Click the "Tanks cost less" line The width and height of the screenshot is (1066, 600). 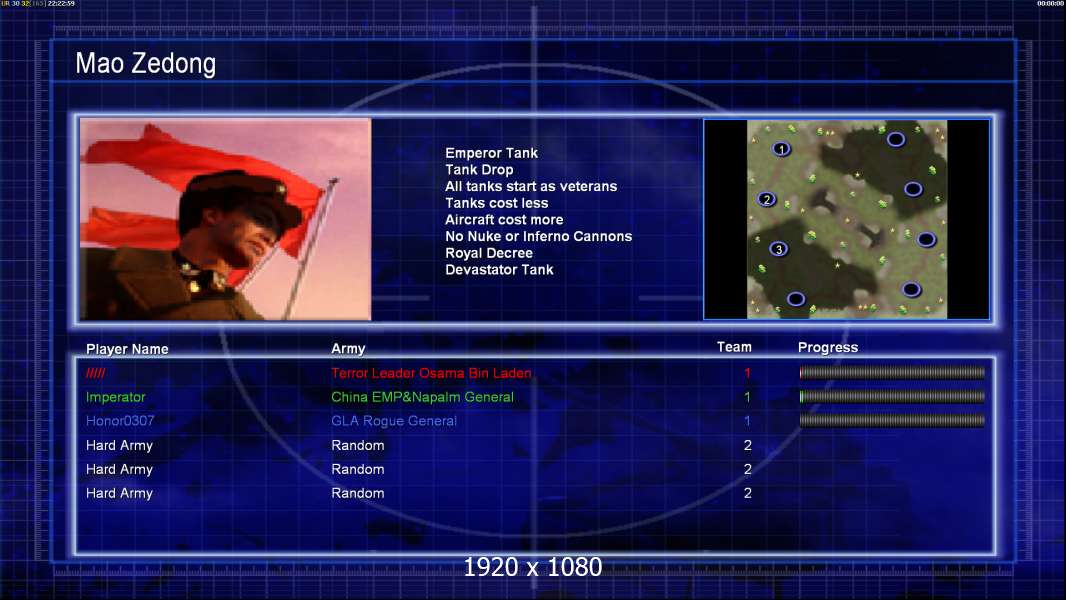496,203
